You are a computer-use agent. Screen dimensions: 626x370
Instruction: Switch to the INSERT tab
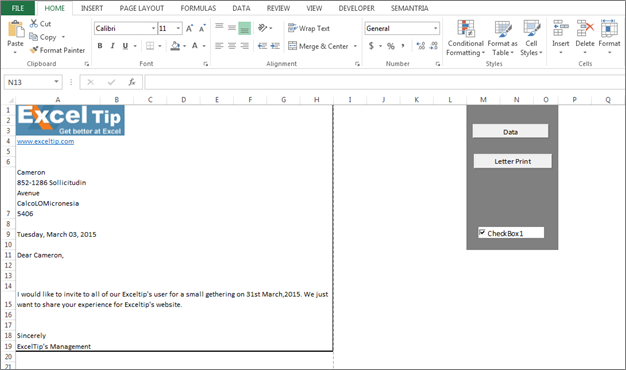(92, 8)
